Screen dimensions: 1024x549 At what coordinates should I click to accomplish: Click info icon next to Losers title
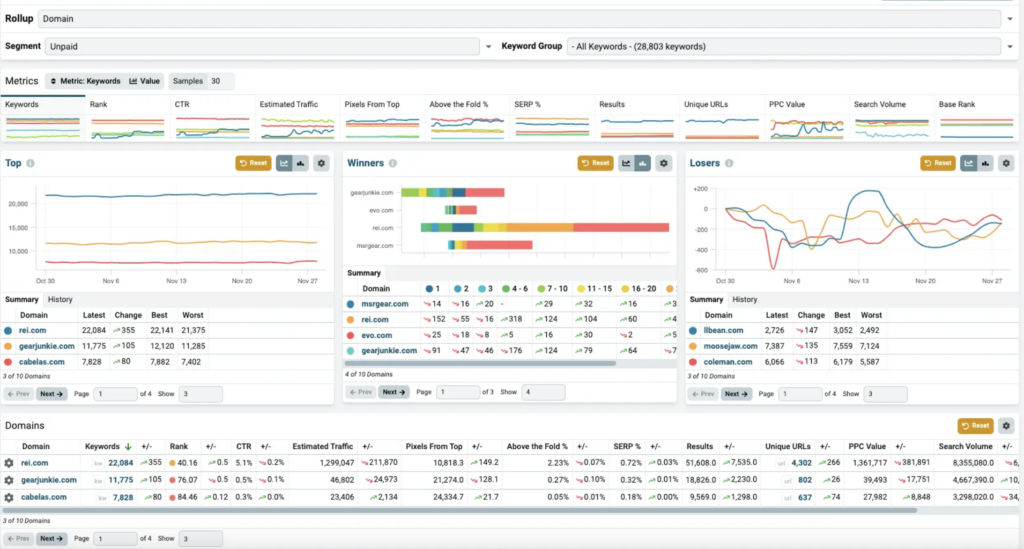tap(729, 163)
